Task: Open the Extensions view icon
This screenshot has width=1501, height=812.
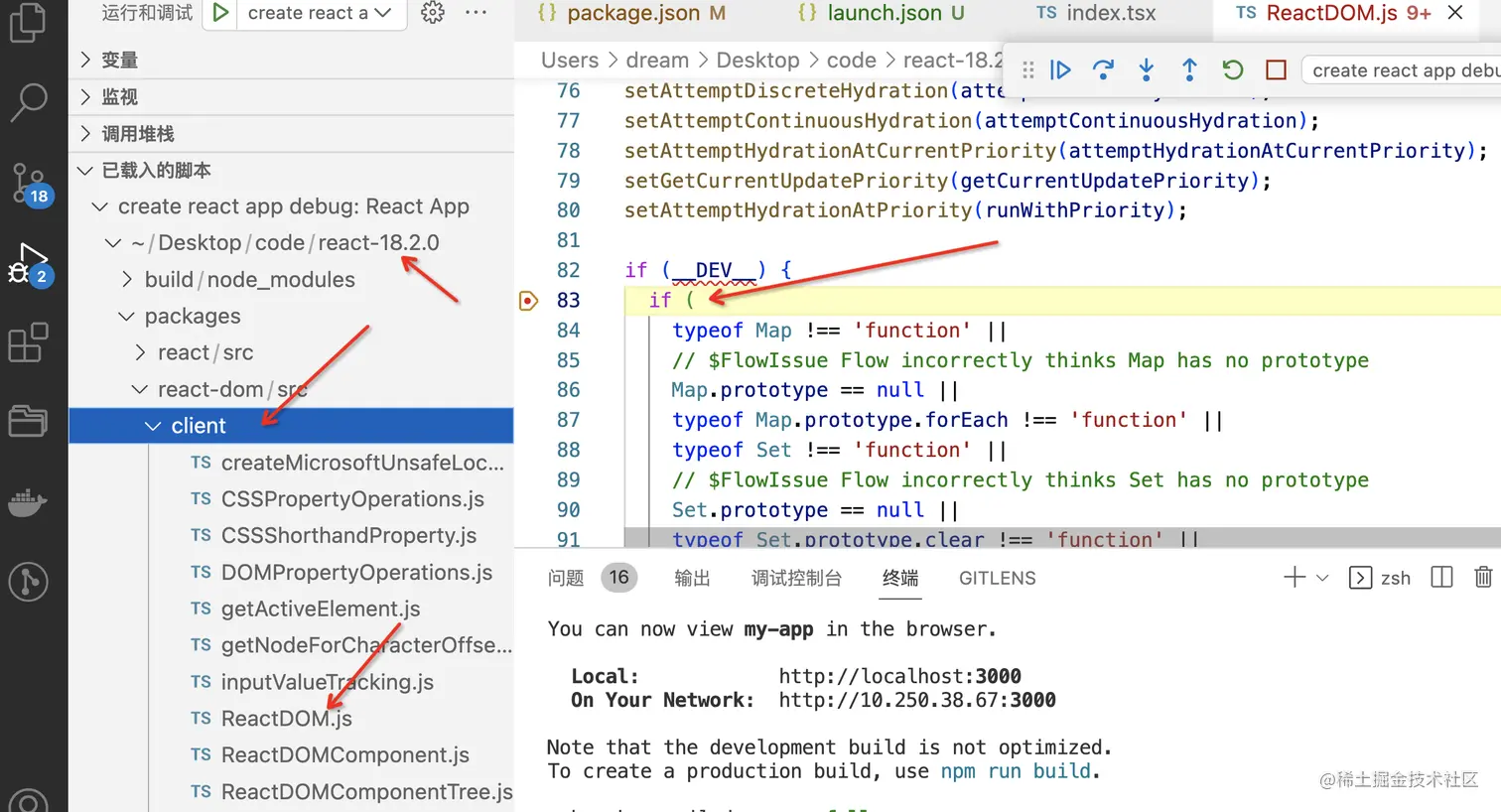Action: pyautogui.click(x=28, y=342)
